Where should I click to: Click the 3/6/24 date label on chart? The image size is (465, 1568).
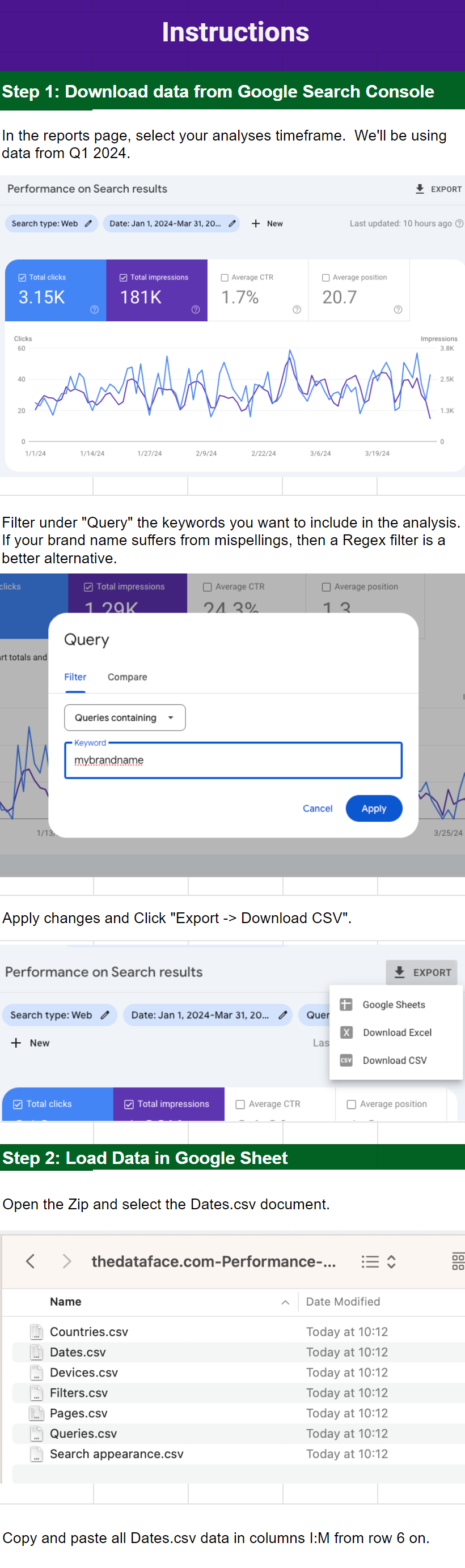pyautogui.click(x=320, y=453)
